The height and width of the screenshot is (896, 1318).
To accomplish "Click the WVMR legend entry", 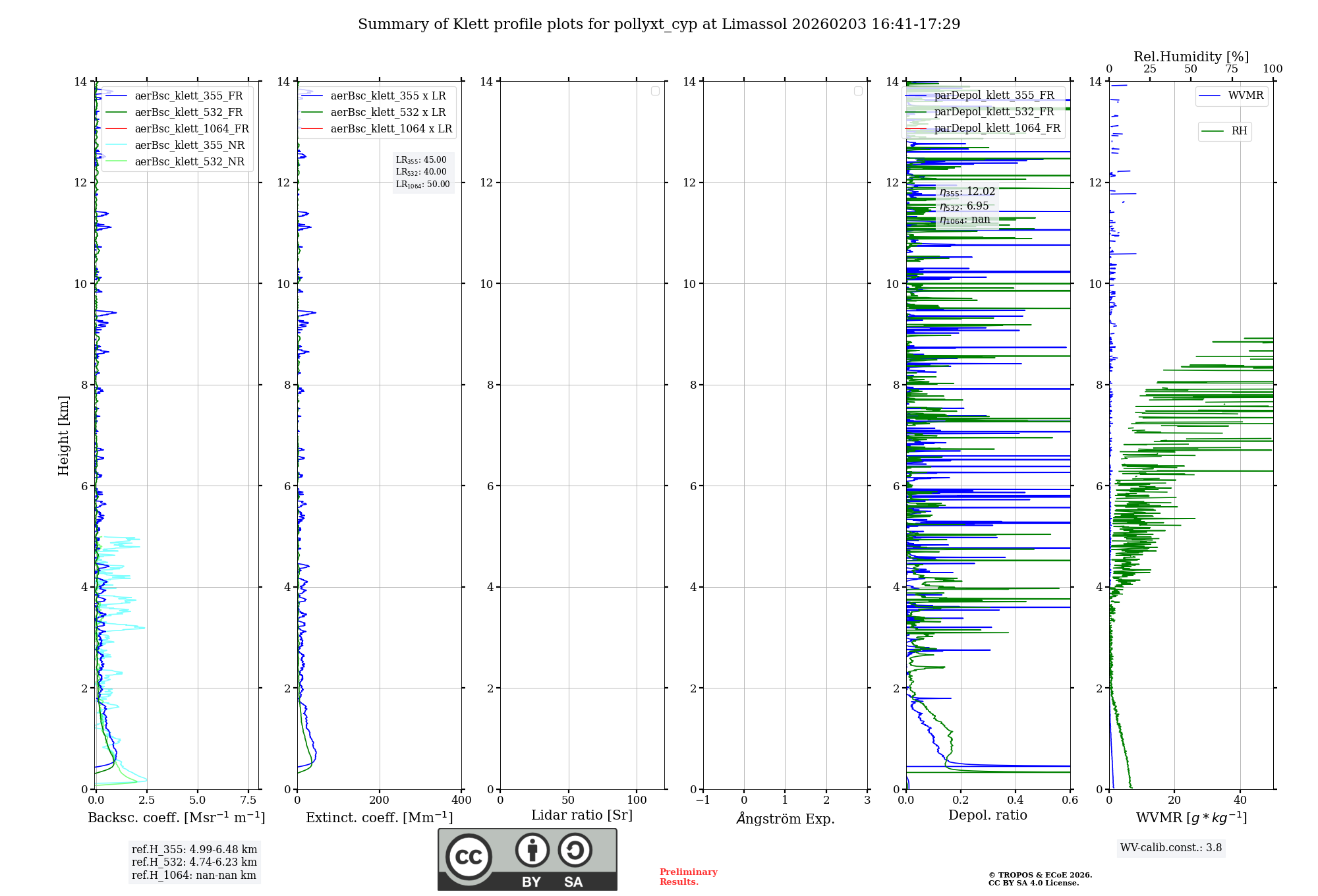I will pos(1245,96).
